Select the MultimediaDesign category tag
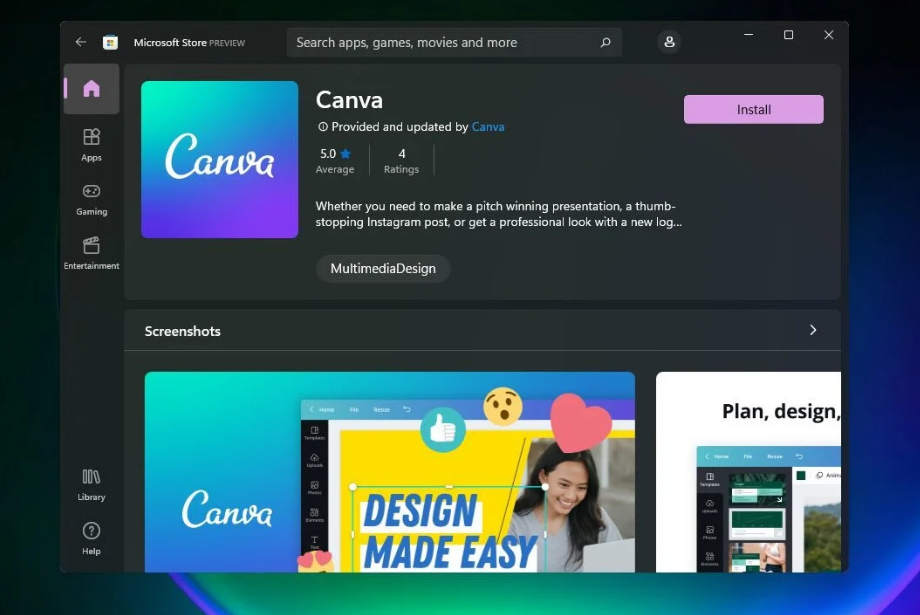Screen dimensions: 920x615 pos(383,268)
